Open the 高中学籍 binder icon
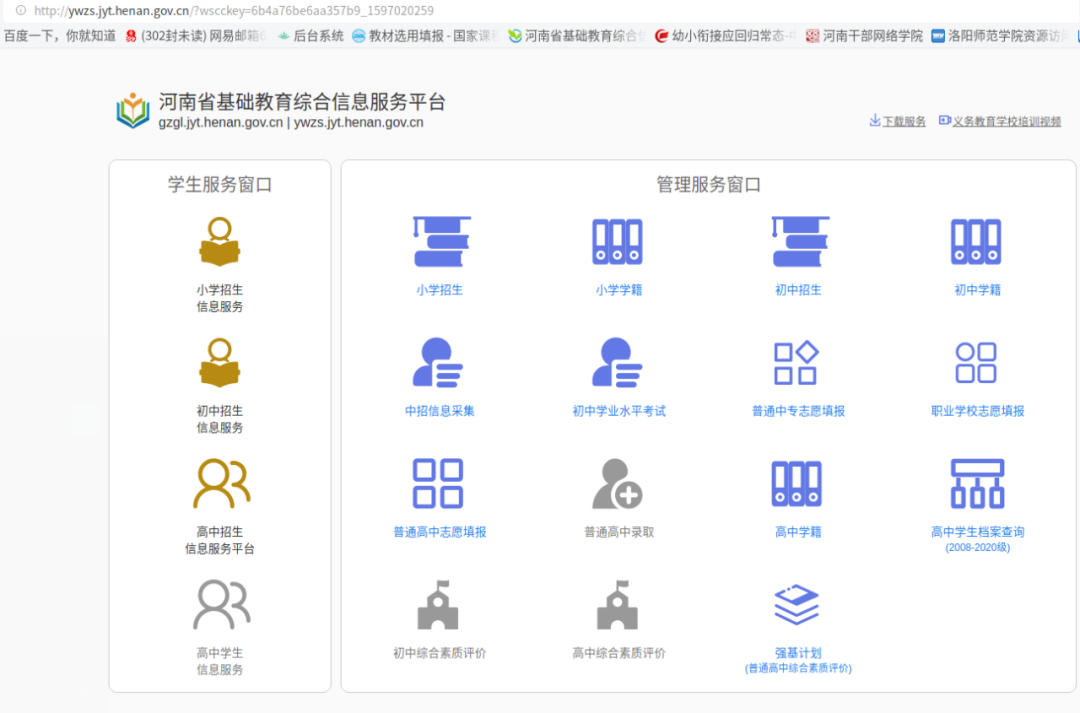Screen dimensions: 1080x713 point(797,484)
